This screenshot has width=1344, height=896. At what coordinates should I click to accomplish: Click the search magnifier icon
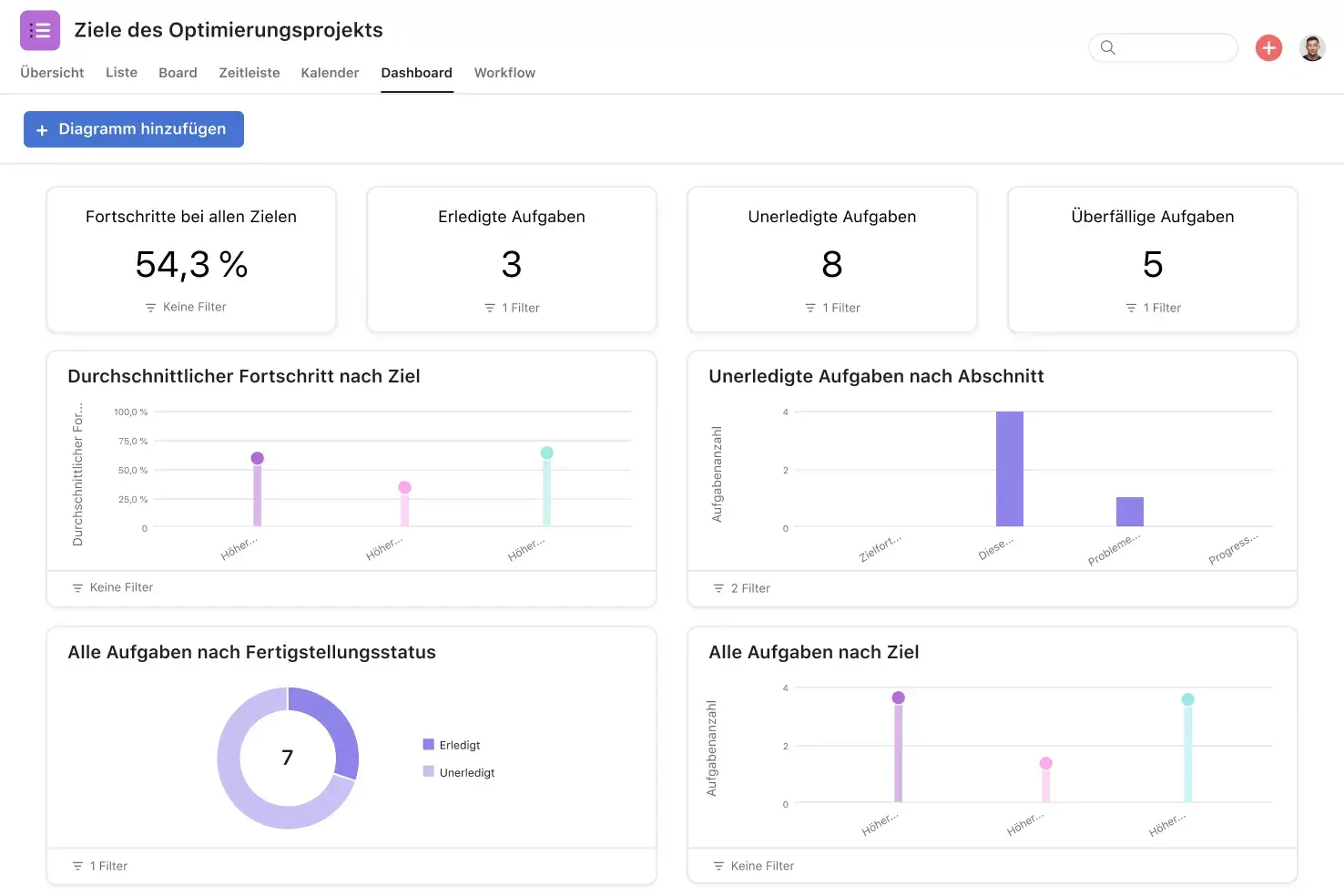point(1107,47)
